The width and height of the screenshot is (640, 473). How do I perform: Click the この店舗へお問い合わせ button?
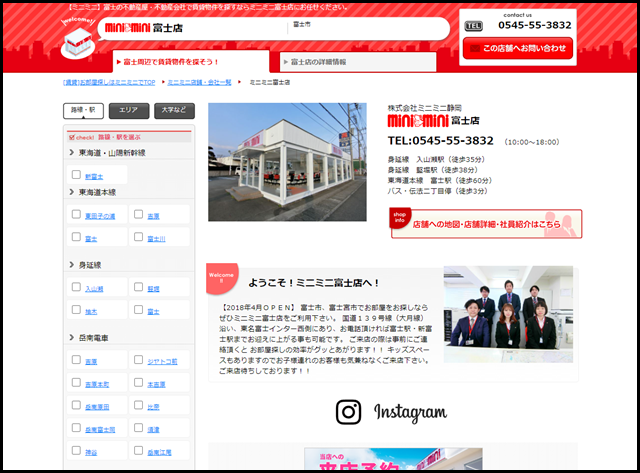click(x=518, y=48)
